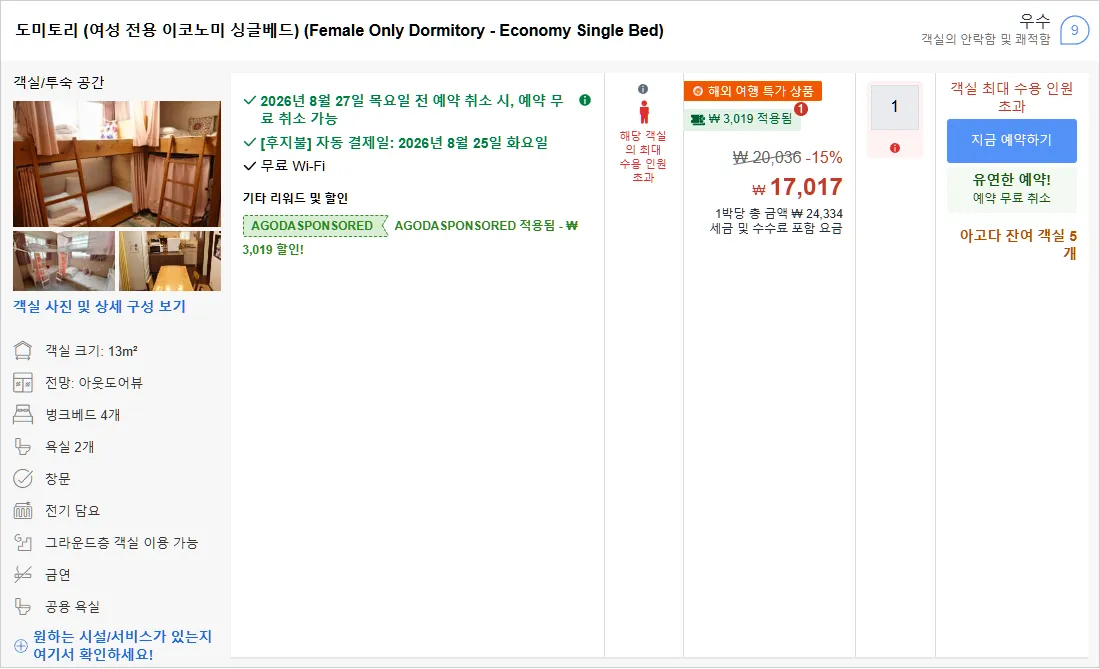Viewport: 1100px width, 669px height.
Task: Click the bunk bed icon
Action: (x=23, y=414)
